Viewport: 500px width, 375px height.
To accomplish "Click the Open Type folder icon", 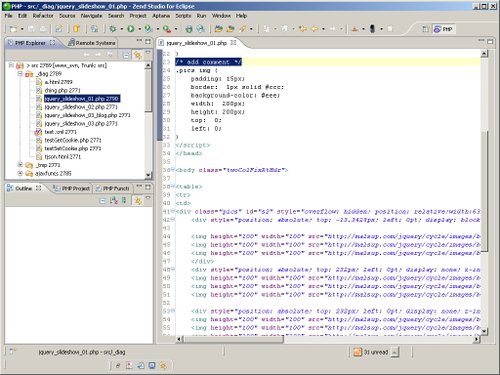I will 218,29.
